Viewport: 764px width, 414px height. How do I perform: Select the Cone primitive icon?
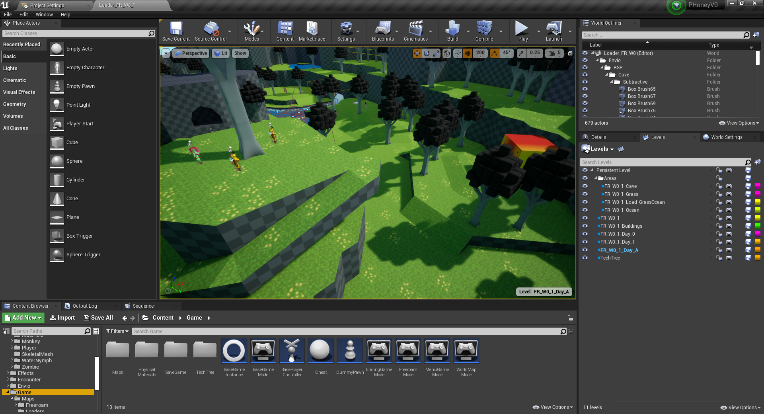coord(57,199)
